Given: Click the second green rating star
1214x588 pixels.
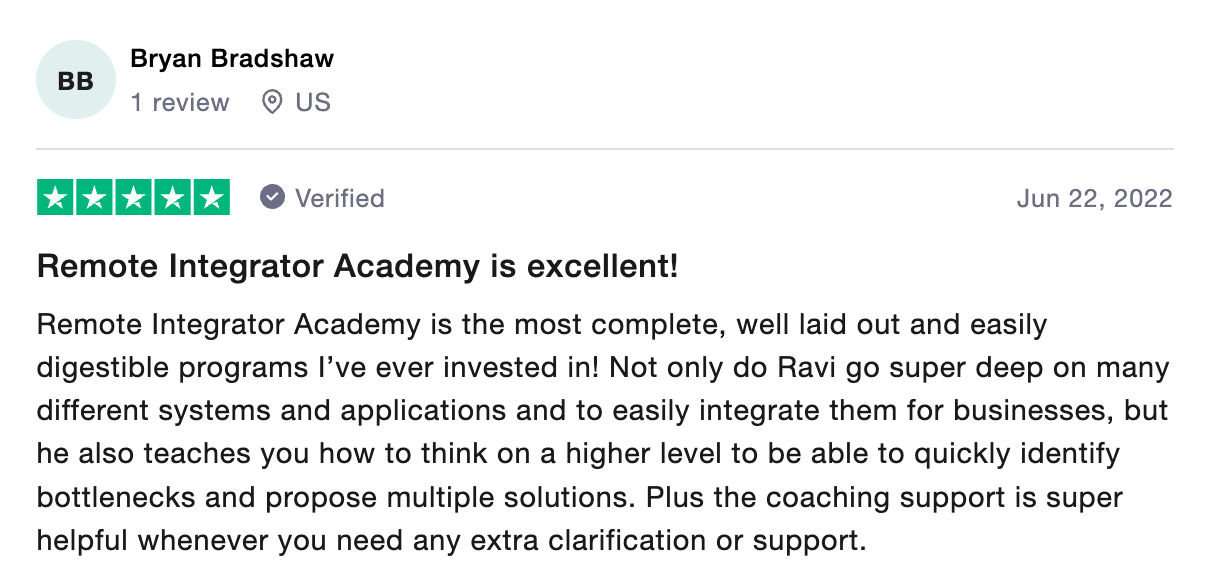Looking at the screenshot, I should coord(95,197).
